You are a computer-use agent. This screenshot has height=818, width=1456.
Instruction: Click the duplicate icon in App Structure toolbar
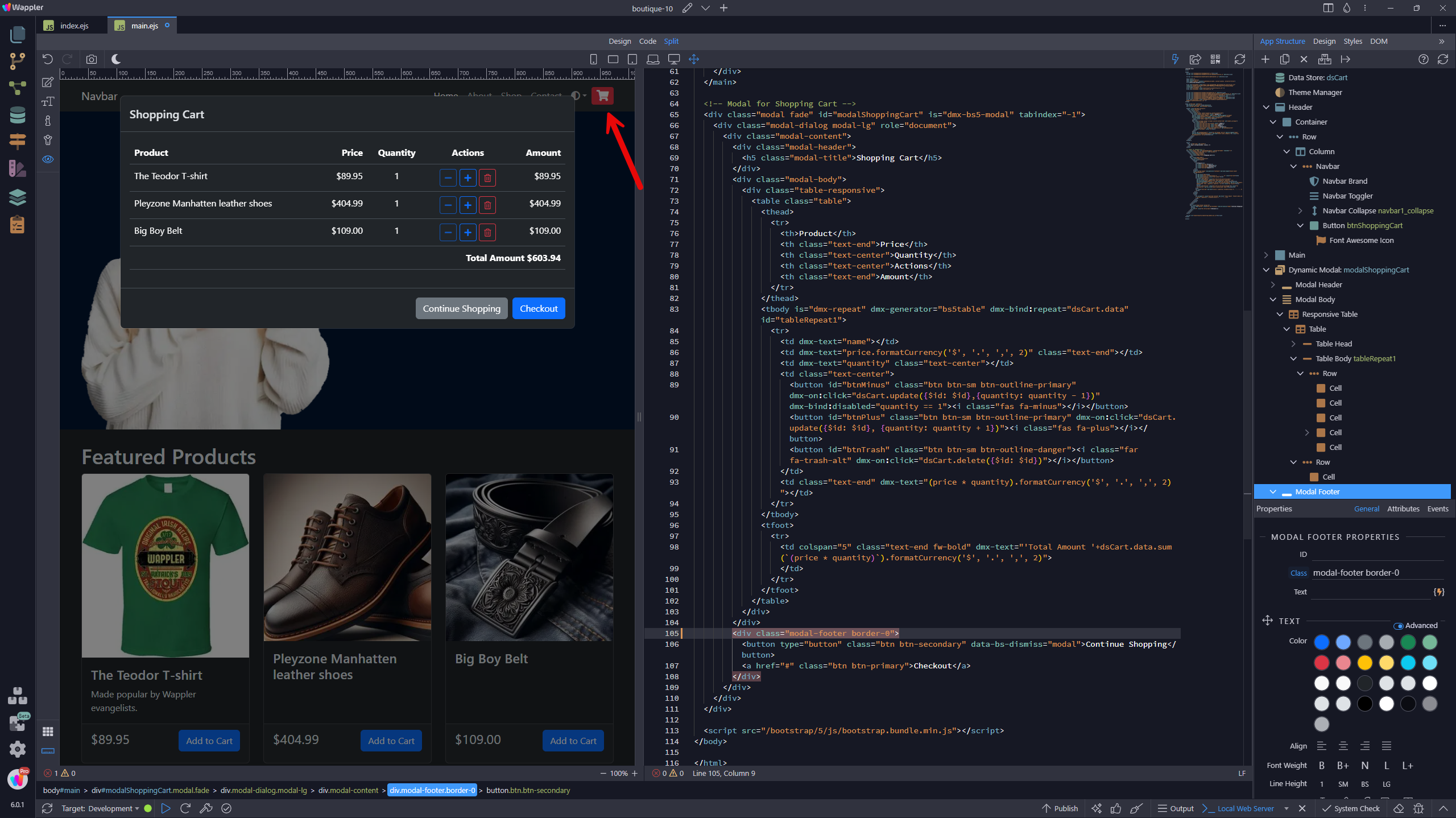(x=1285, y=59)
